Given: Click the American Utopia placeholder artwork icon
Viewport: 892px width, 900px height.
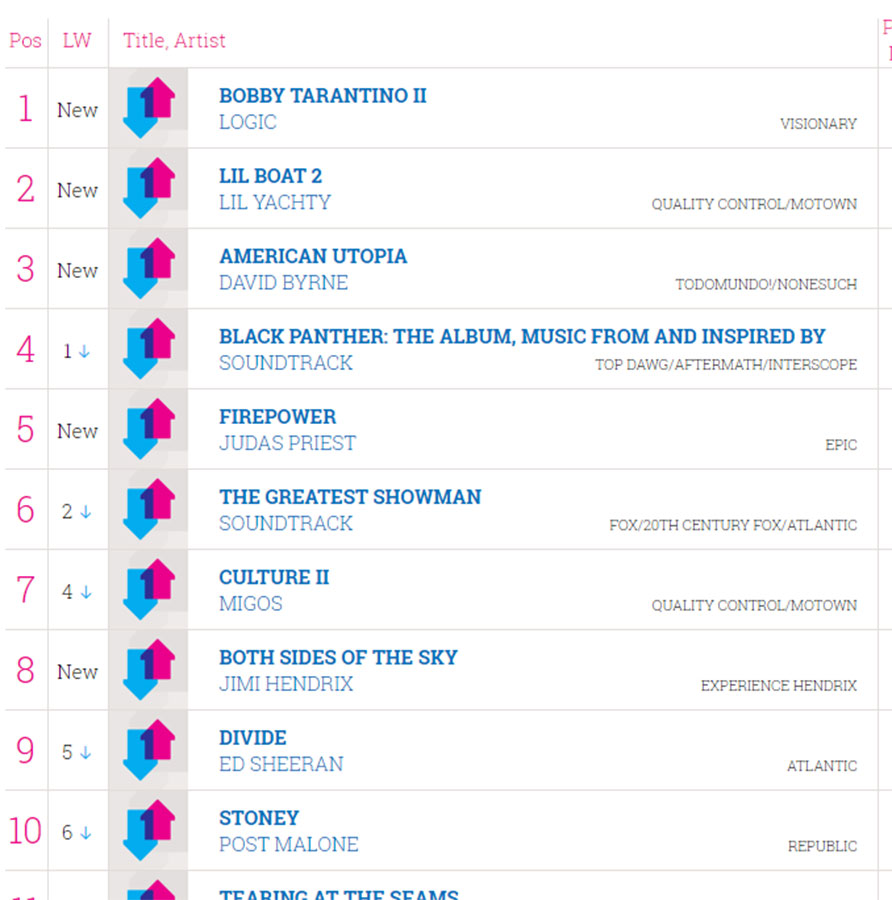Looking at the screenshot, I should (148, 269).
